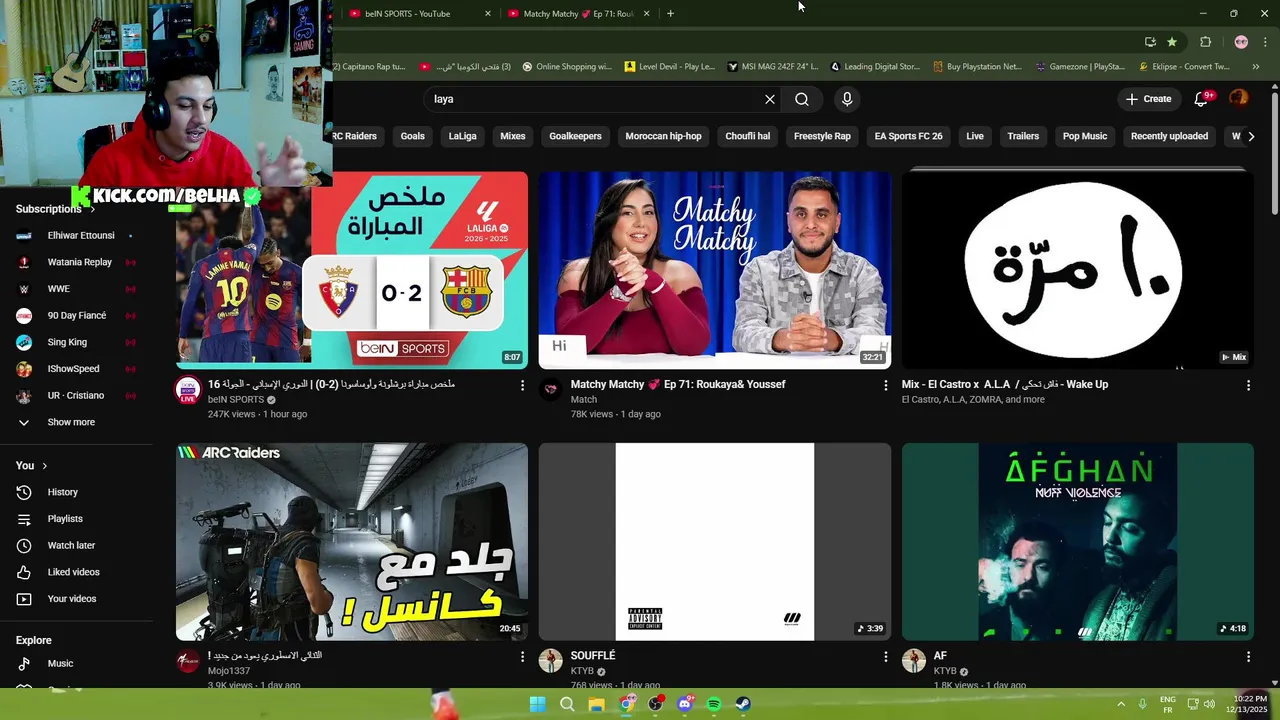Click the search magnifier button
1280x720 pixels.
(x=802, y=99)
